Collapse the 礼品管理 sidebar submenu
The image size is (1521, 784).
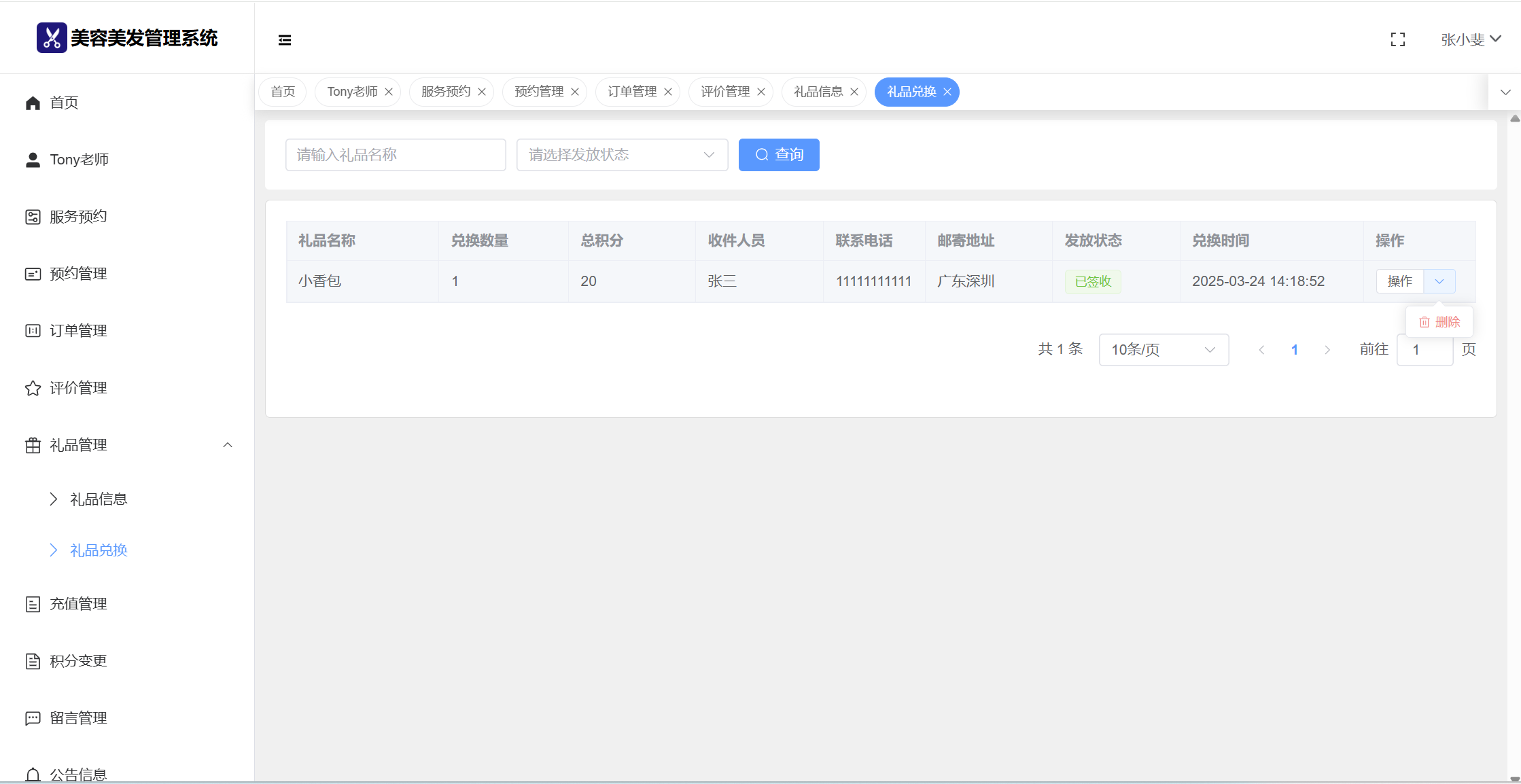coord(228,445)
